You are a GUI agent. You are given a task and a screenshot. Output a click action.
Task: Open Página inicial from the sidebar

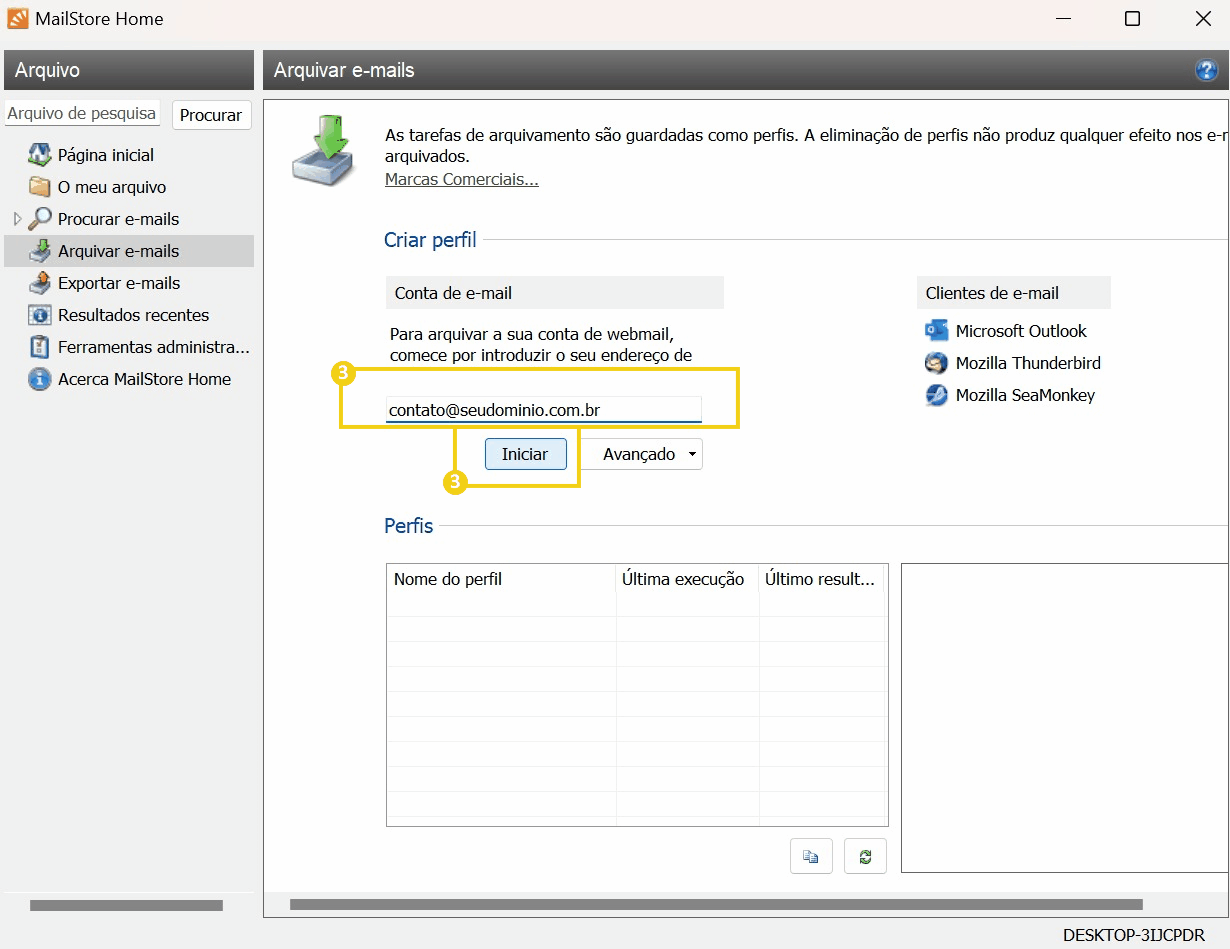pos(105,155)
